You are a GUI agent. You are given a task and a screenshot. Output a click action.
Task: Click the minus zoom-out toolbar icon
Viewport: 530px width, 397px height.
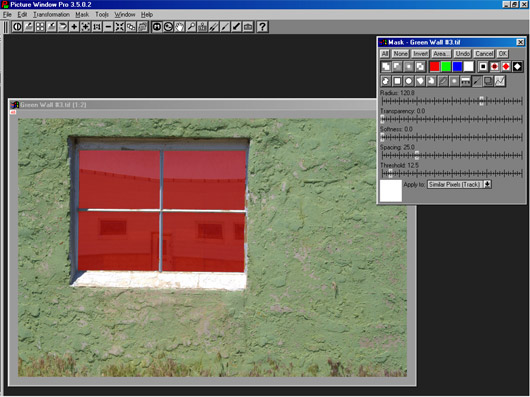[x=108, y=27]
